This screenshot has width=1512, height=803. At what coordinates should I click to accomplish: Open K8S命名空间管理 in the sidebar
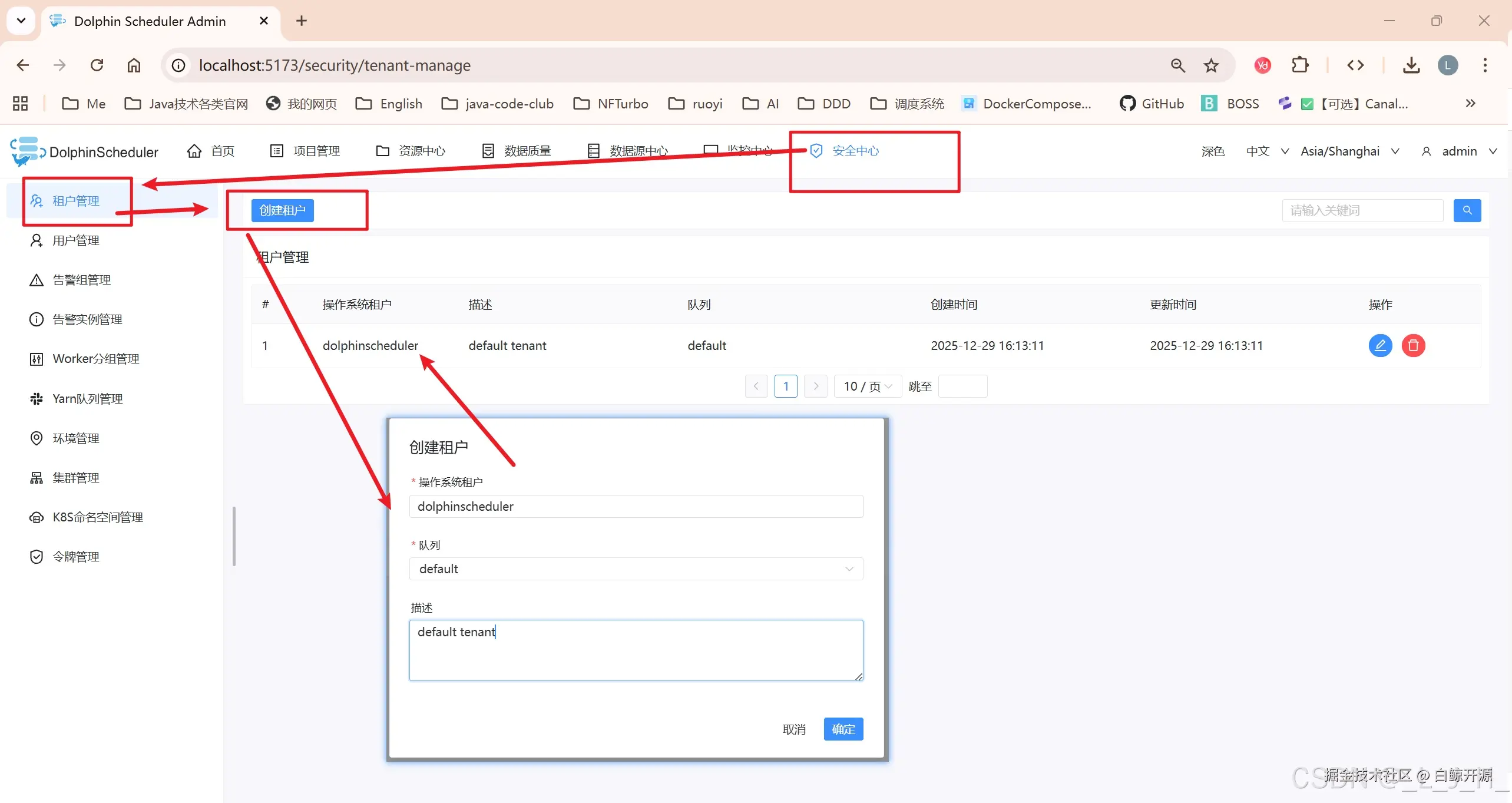point(97,517)
